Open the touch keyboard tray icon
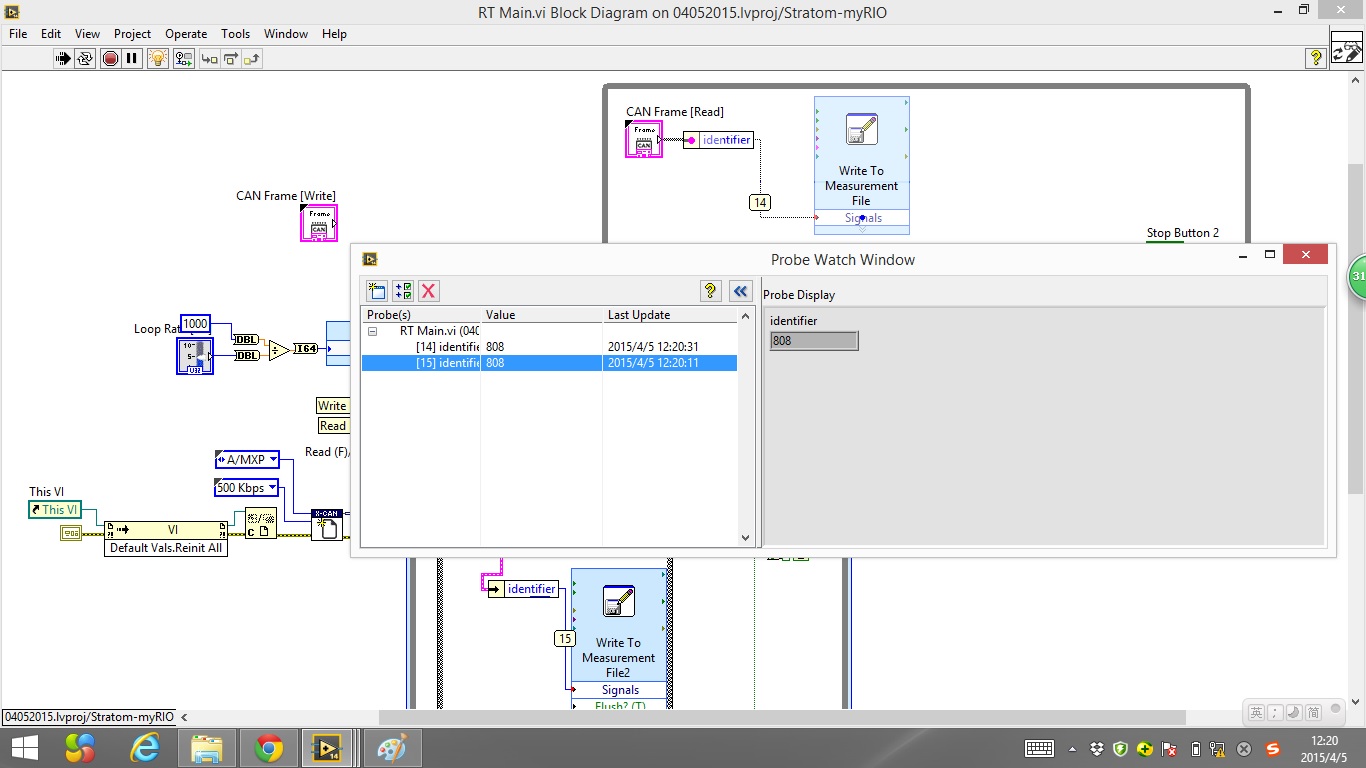The width and height of the screenshot is (1366, 768). pos(1039,749)
